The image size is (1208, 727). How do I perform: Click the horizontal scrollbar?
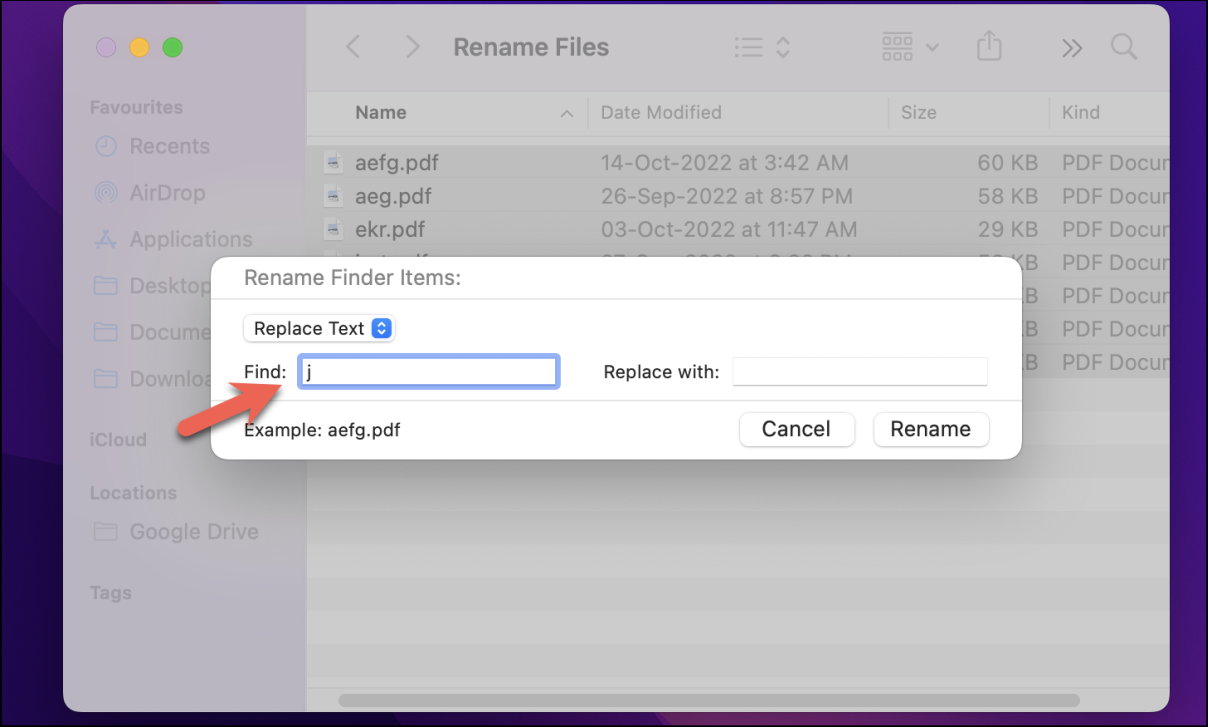click(x=708, y=700)
